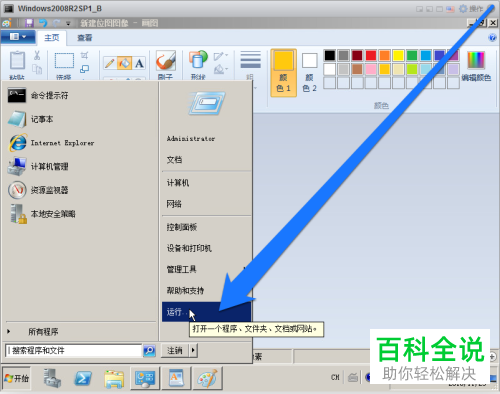Pick the dark red color swatch
This screenshot has width=500, height=394.
point(357,55)
